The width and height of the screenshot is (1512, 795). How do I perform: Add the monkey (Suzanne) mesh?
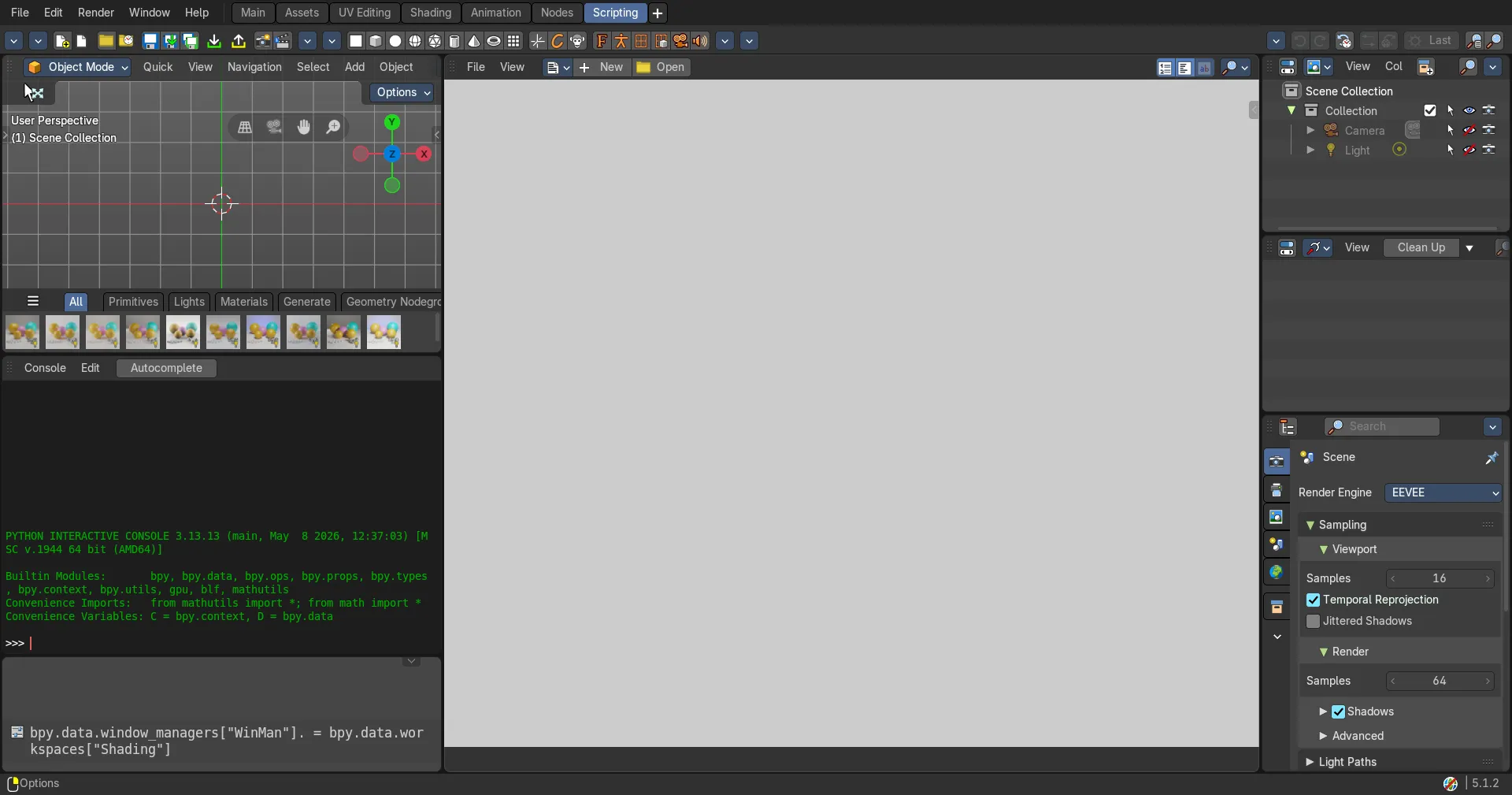(577, 41)
